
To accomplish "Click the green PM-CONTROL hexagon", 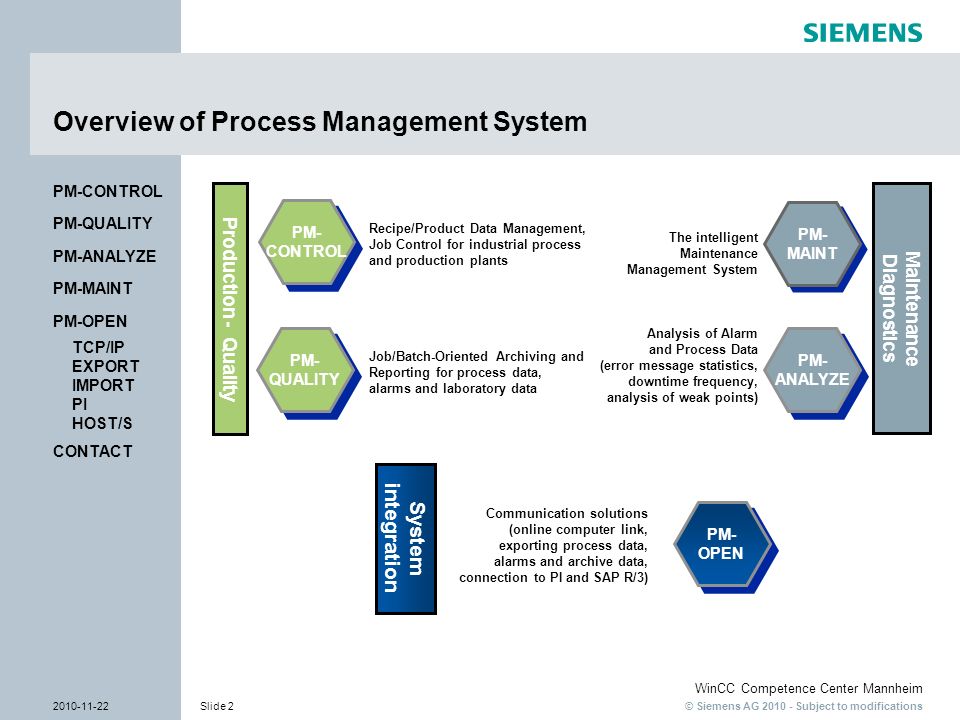I will click(x=307, y=242).
